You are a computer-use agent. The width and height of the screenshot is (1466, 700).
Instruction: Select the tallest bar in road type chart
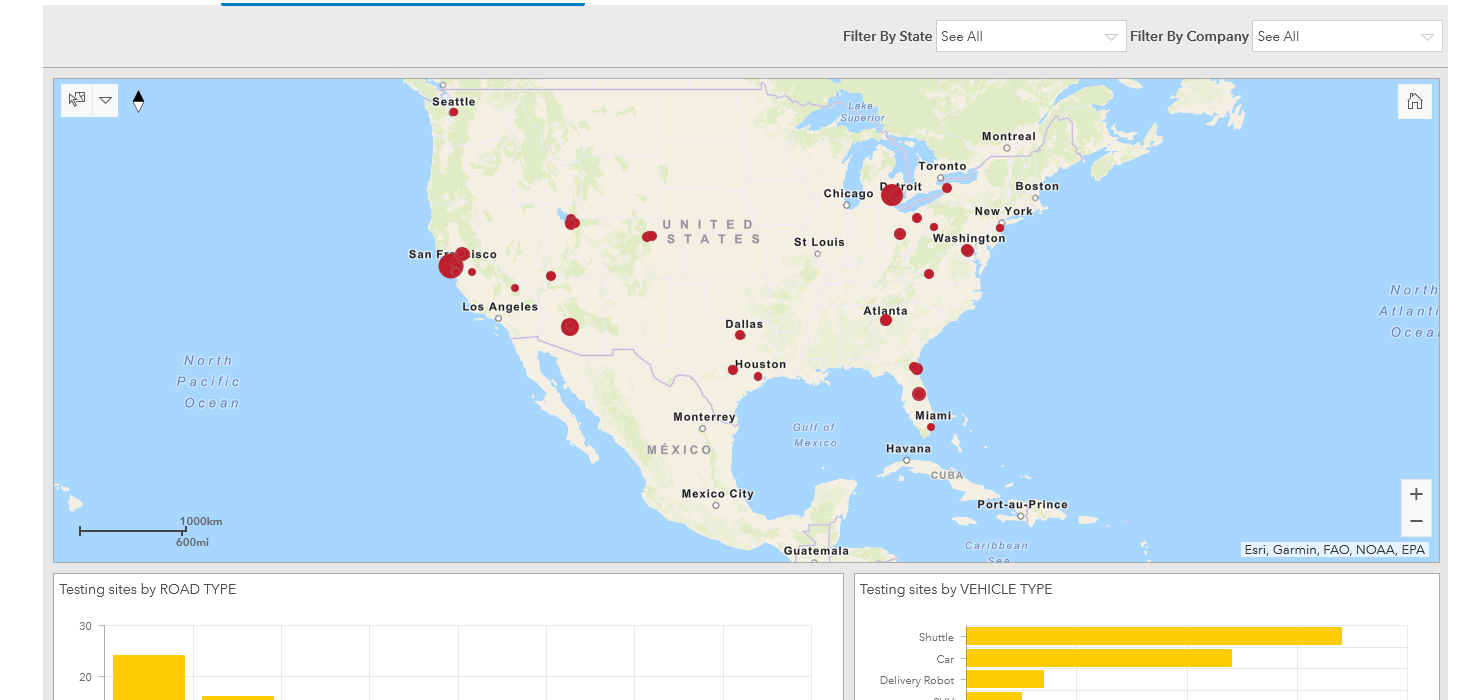click(149, 678)
